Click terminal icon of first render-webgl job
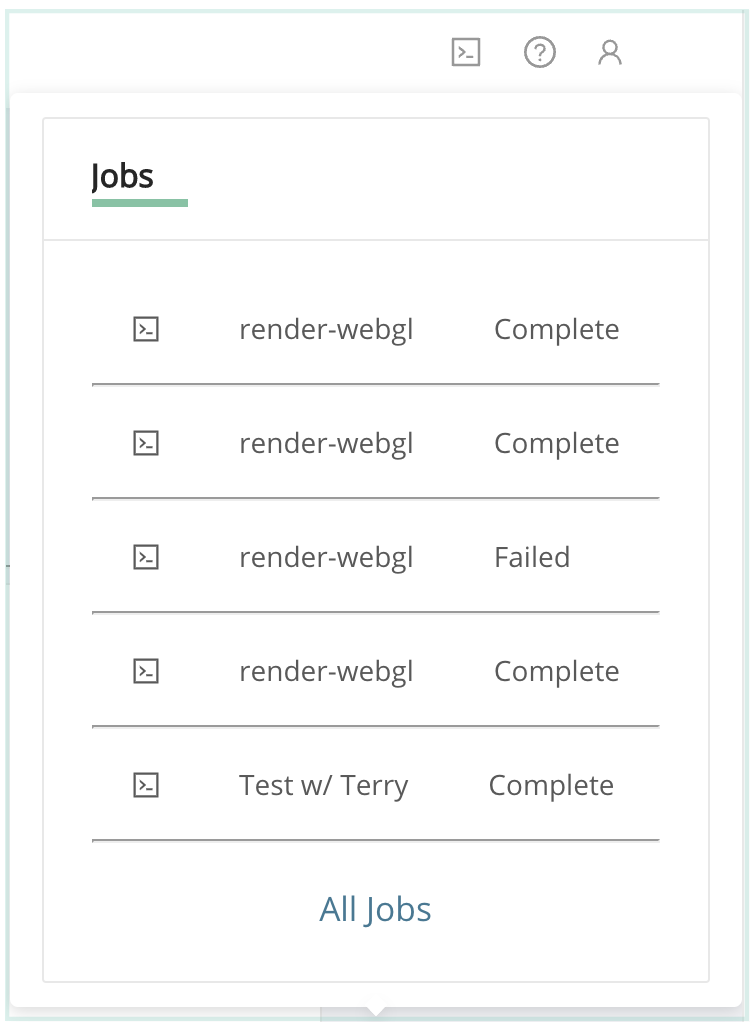Screen dimensions: 756x1036 click(x=146, y=329)
